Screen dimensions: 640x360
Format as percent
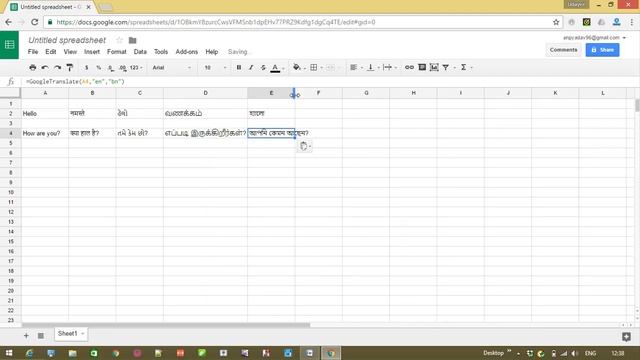(98, 67)
